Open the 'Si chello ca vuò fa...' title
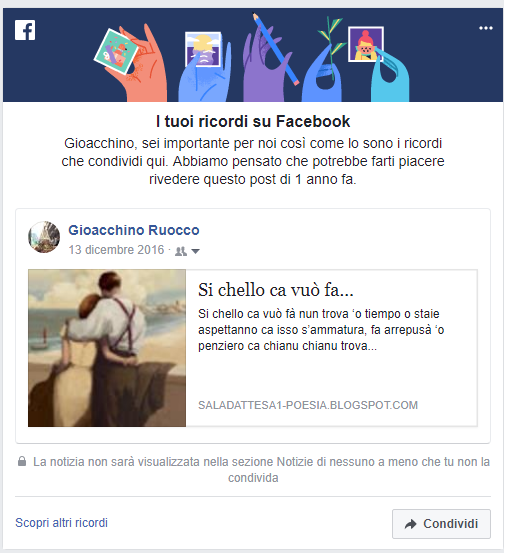This screenshot has height=553, width=510. (x=275, y=290)
